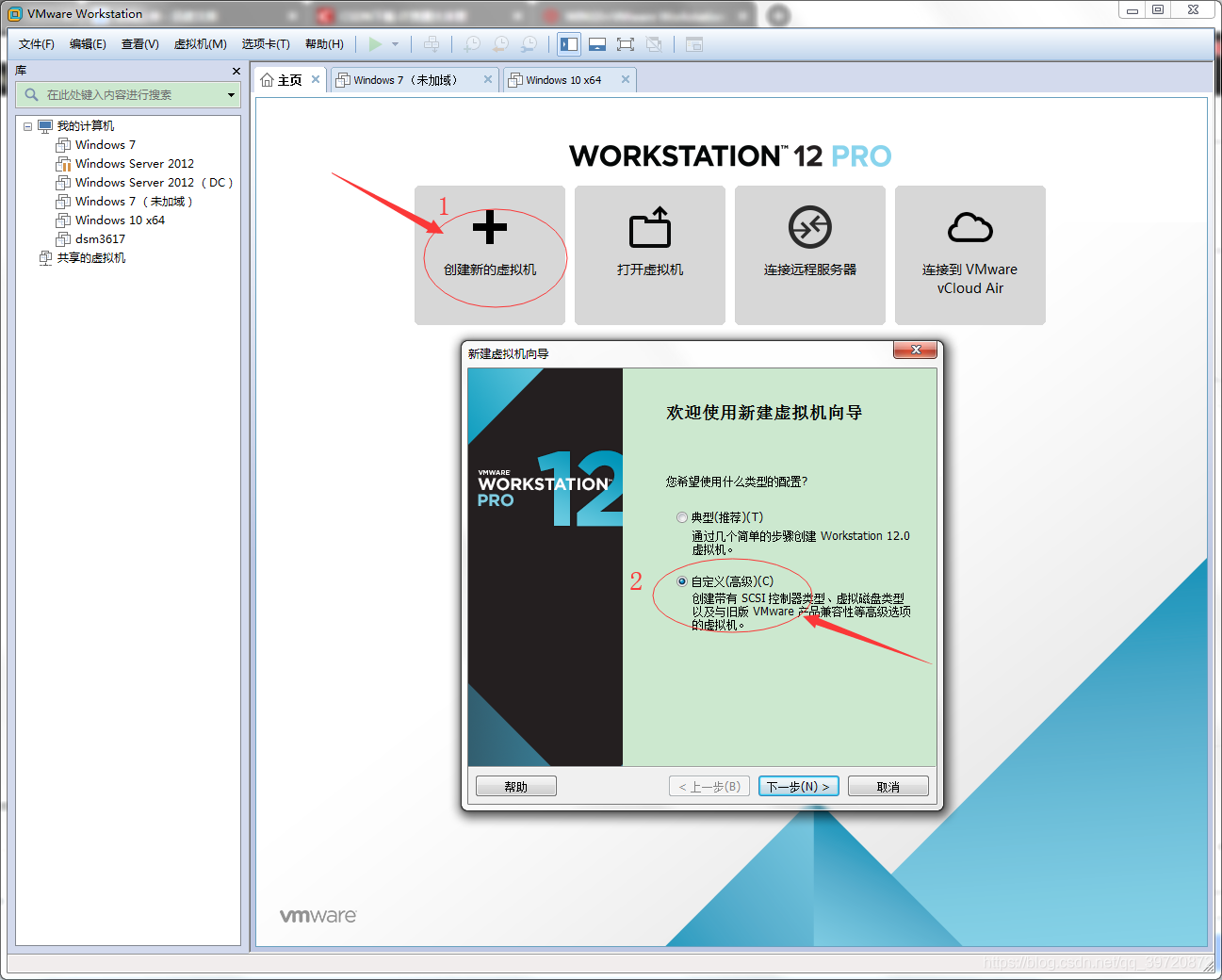Image resolution: width=1222 pixels, height=980 pixels.
Task: Click the library search input field
Action: tap(127, 95)
